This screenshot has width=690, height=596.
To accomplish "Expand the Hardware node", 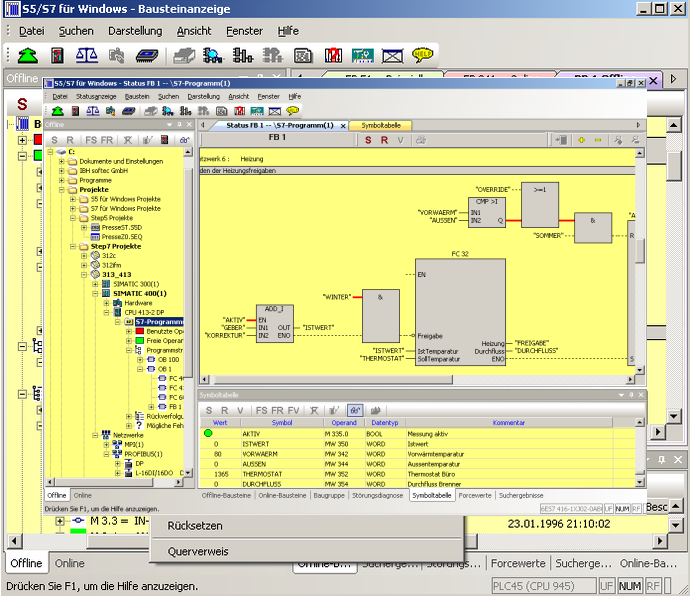I will point(106,303).
